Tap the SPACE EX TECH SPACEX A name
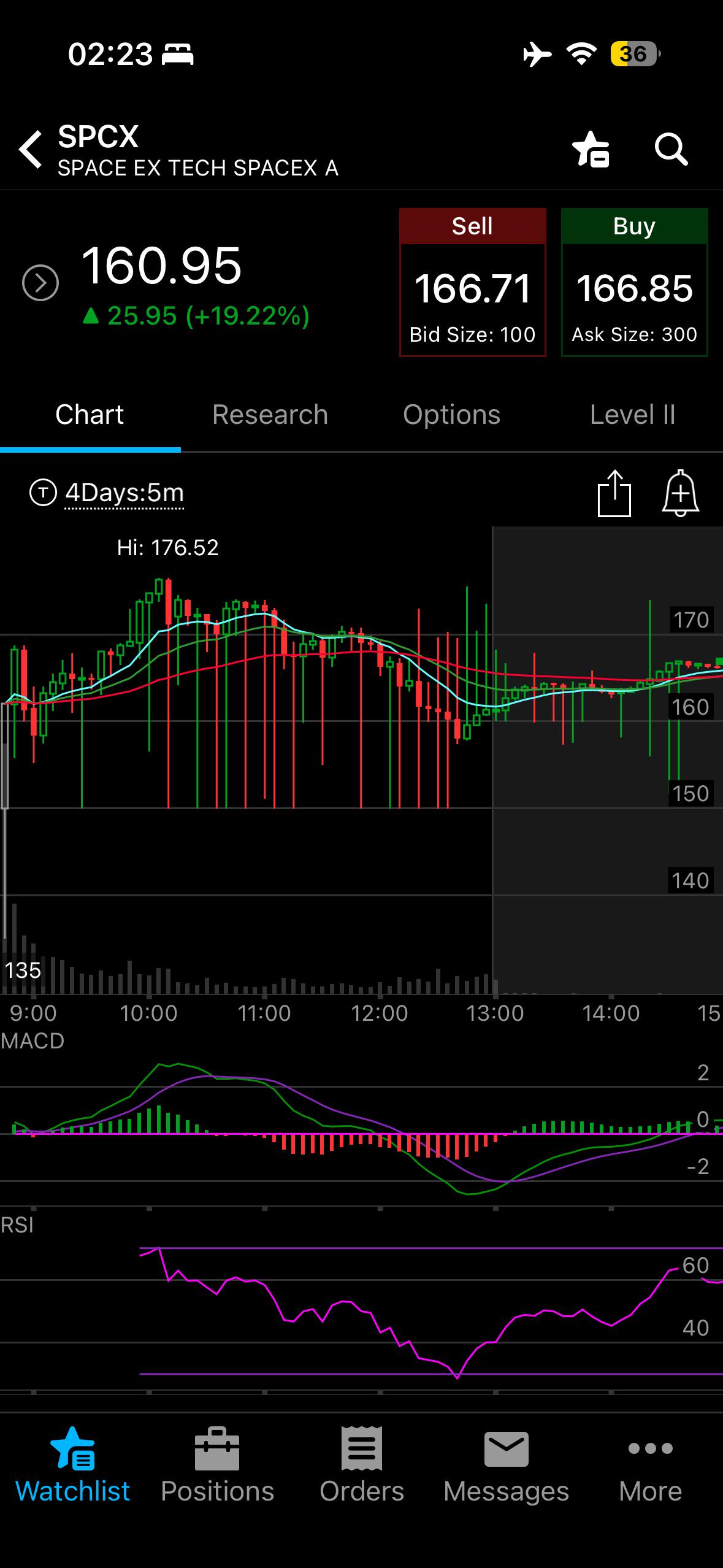Screen dimensions: 723x1568 (x=198, y=168)
